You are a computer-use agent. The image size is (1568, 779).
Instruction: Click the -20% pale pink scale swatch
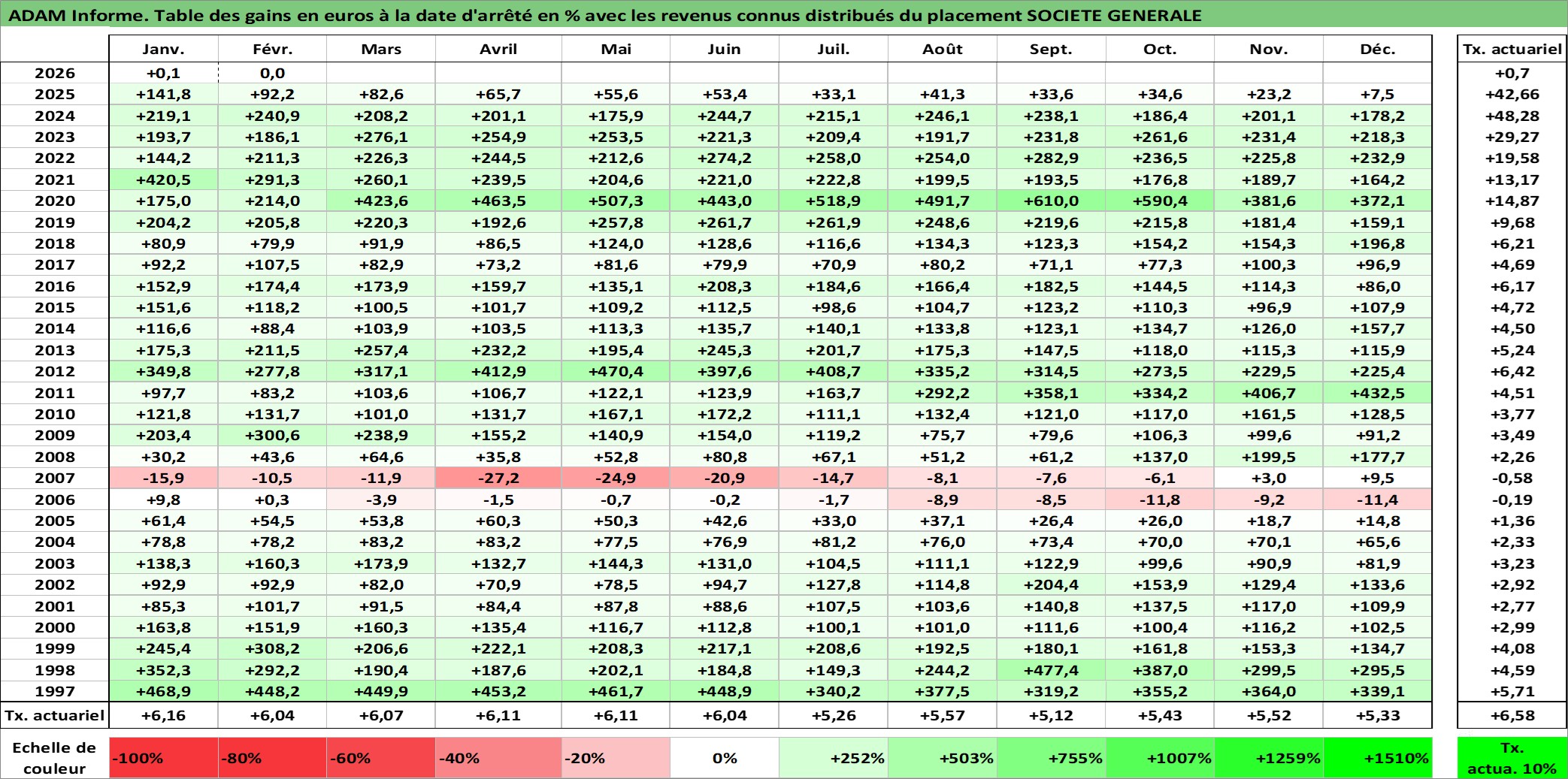pyautogui.click(x=616, y=758)
